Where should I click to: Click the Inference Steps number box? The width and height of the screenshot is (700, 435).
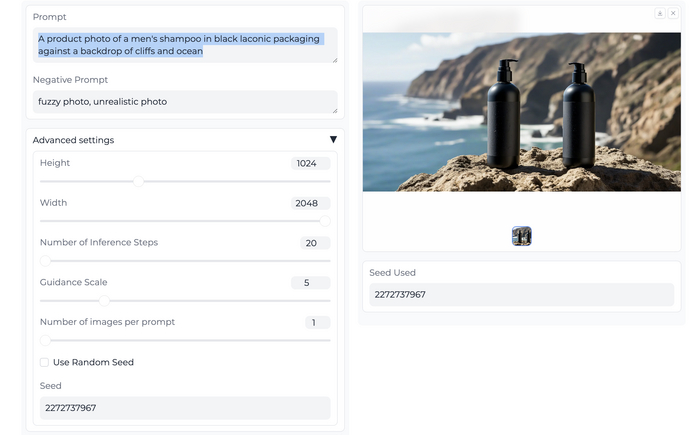point(315,243)
